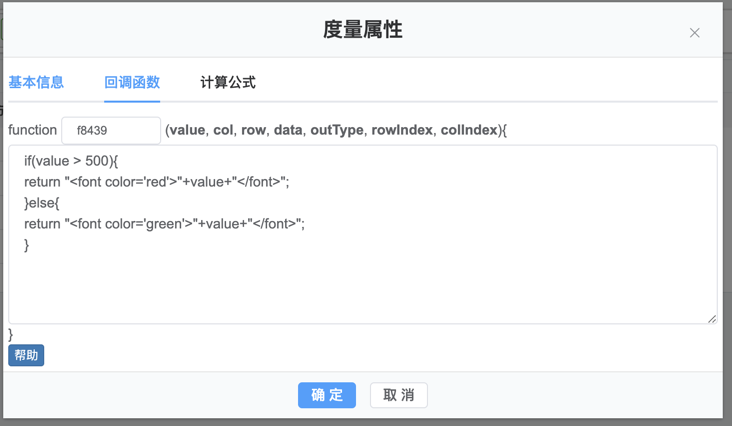Confirm with the 确定 button
The height and width of the screenshot is (426, 732).
point(327,395)
